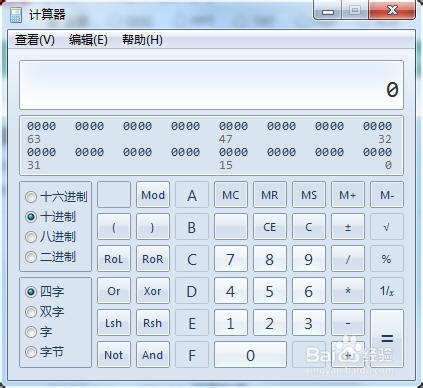Click the subtraction - button
Viewport: 423px width, 388px height.
click(348, 323)
